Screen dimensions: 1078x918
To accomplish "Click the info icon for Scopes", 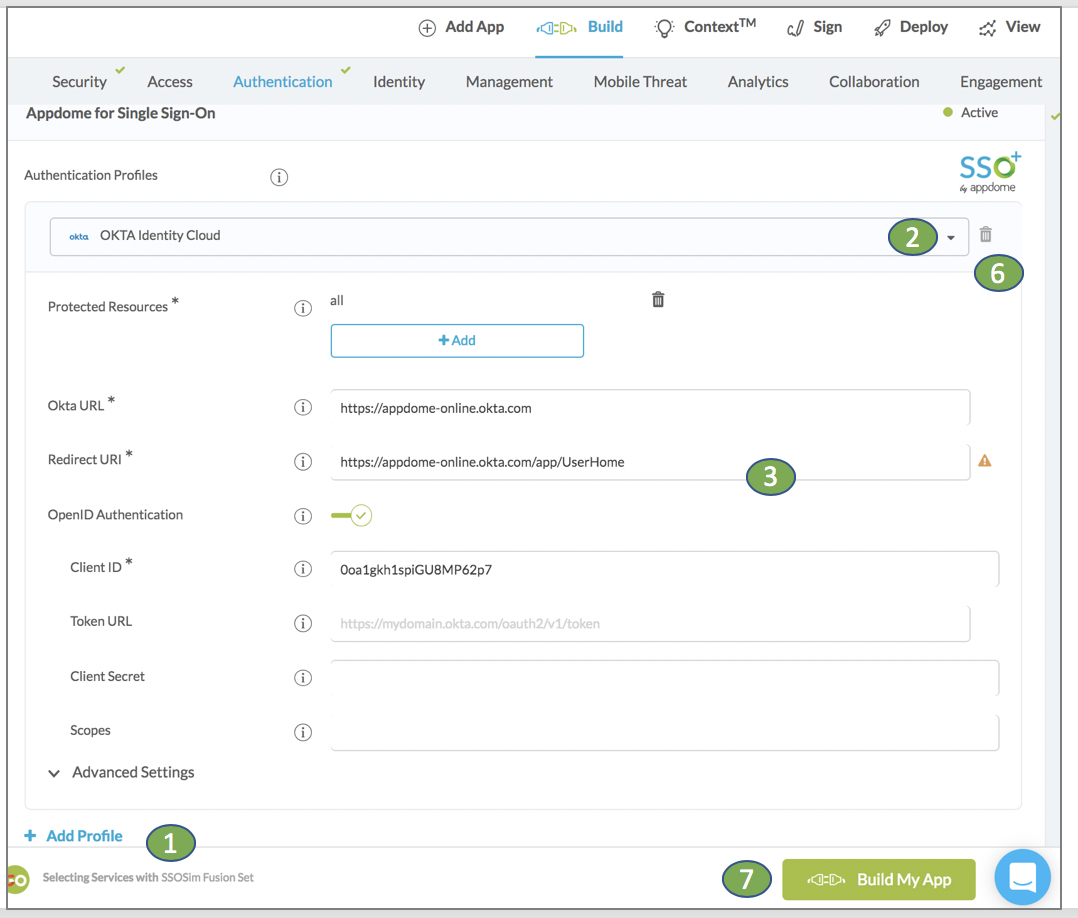I will tap(303, 732).
